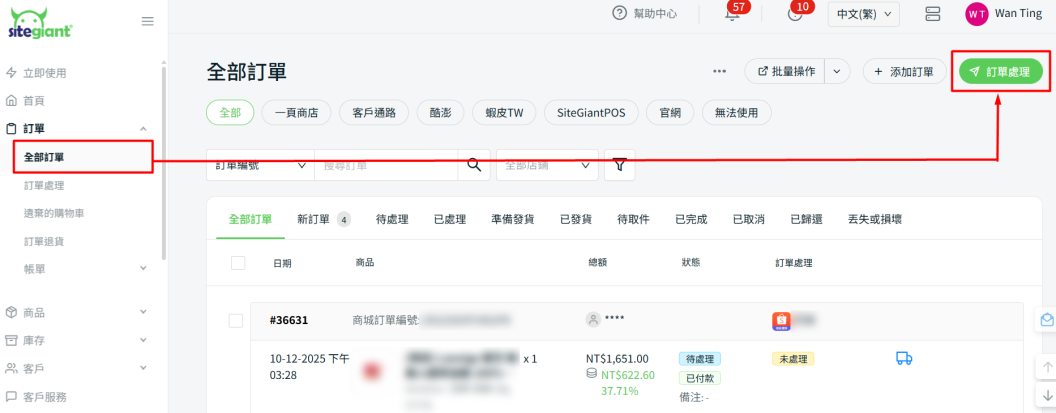Click the search magnifier icon
Image resolution: width=1056 pixels, height=413 pixels.
coord(473,165)
